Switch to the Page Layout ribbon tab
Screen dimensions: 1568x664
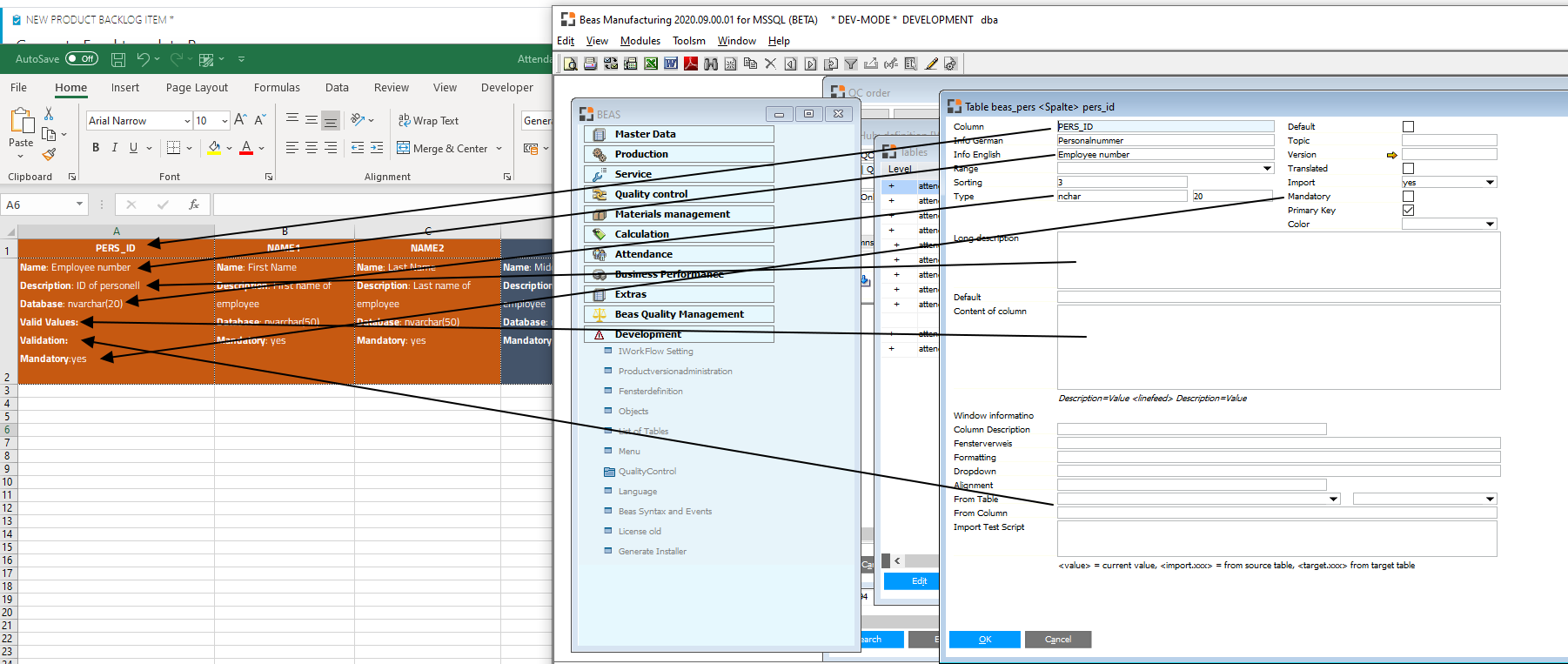point(197,88)
